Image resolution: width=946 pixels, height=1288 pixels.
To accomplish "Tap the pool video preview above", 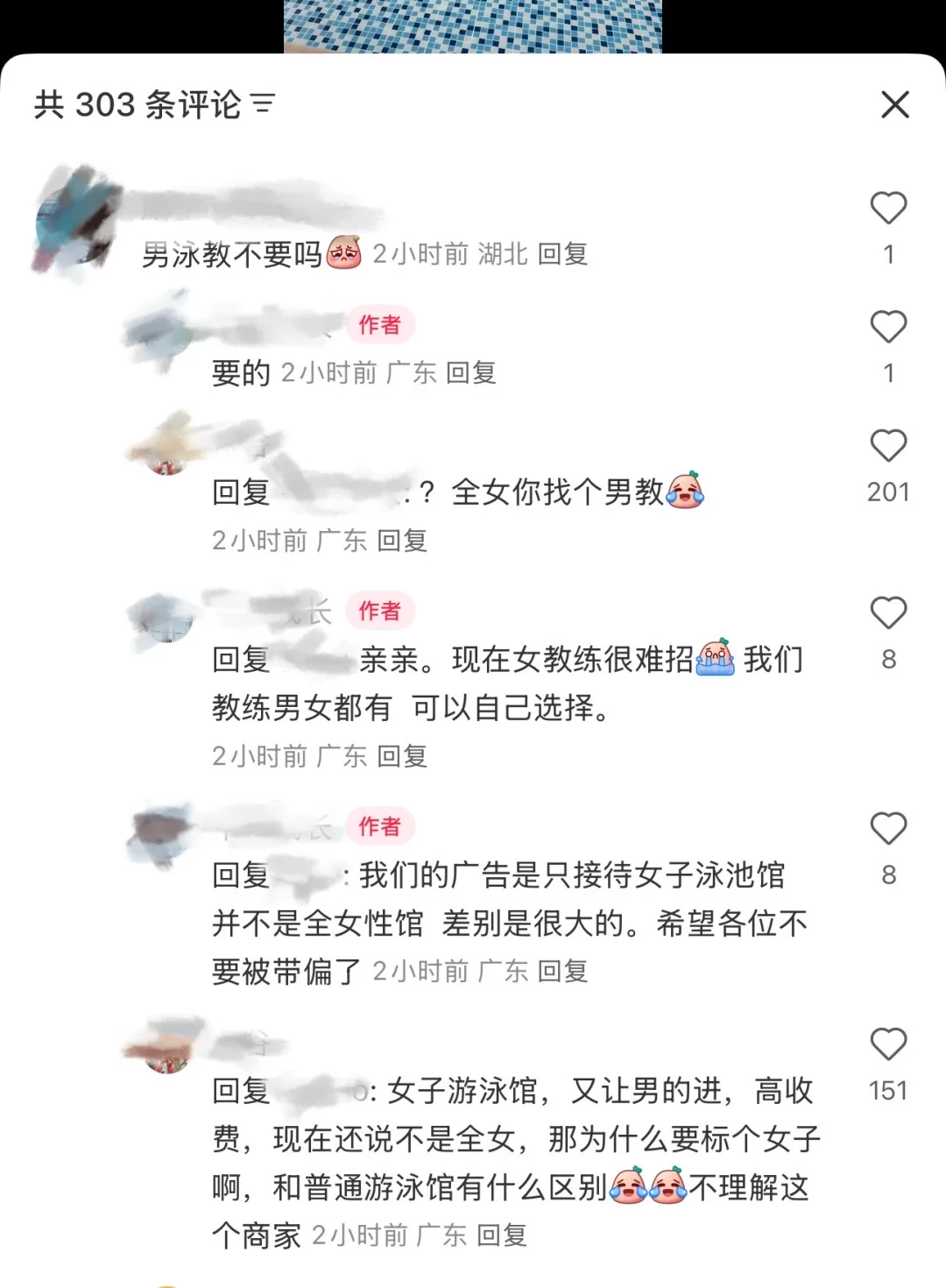I will coord(473,26).
